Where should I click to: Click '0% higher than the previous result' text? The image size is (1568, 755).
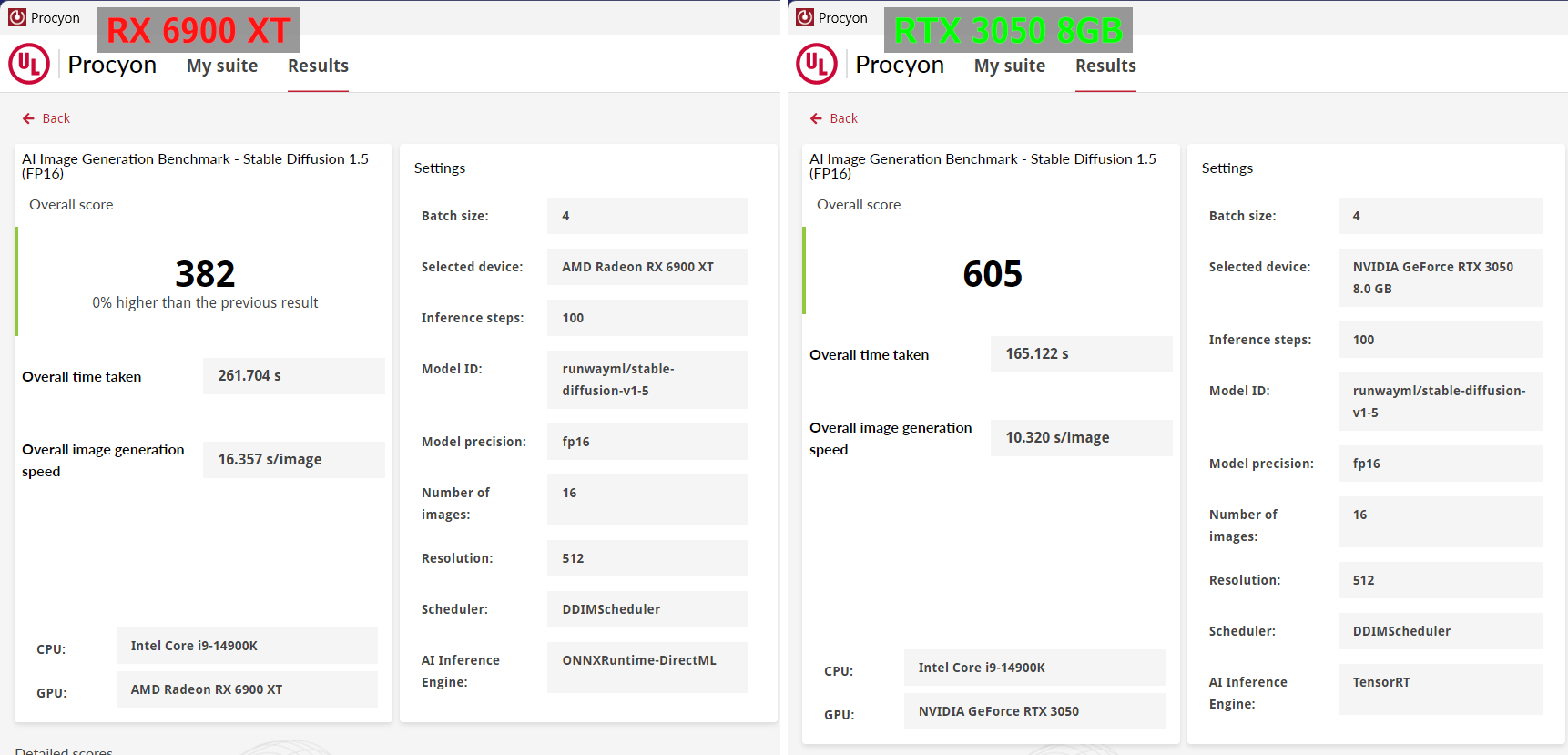click(x=205, y=302)
